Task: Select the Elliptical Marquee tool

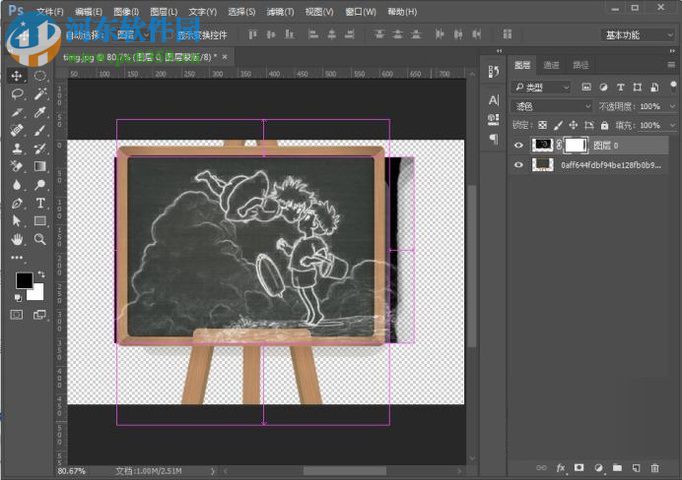Action: (40, 76)
